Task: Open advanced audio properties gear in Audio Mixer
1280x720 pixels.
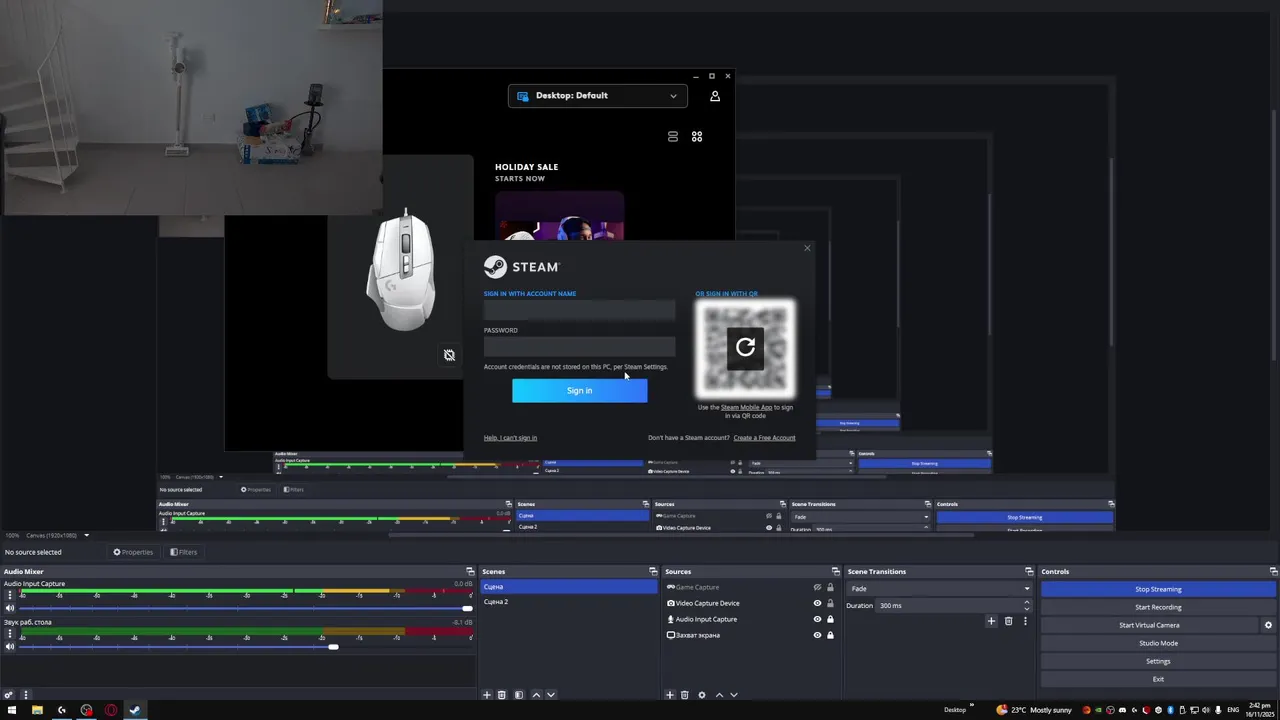Action: (9, 695)
